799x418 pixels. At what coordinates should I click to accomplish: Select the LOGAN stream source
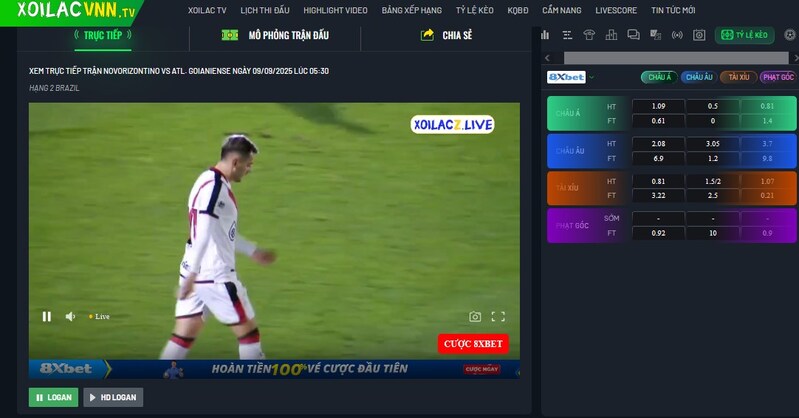coord(54,397)
